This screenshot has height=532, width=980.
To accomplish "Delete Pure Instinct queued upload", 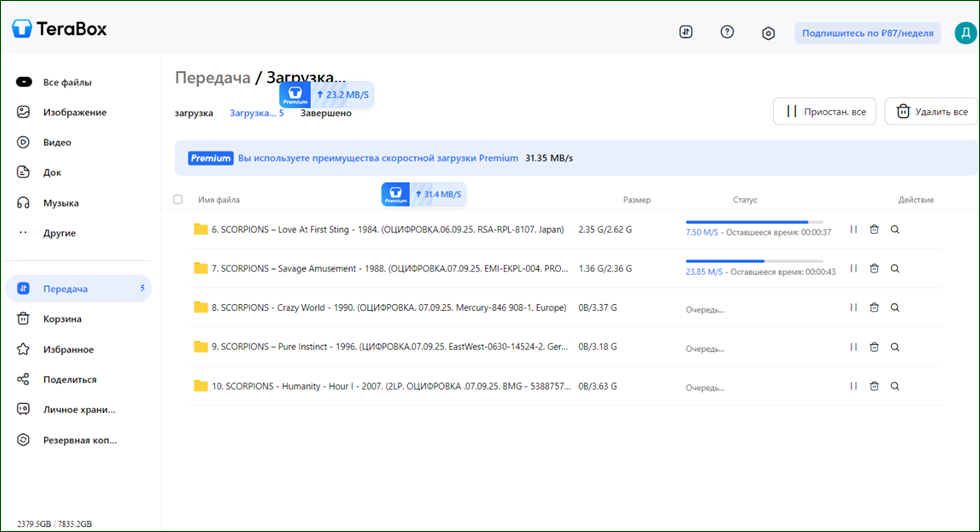I will pyautogui.click(x=874, y=347).
